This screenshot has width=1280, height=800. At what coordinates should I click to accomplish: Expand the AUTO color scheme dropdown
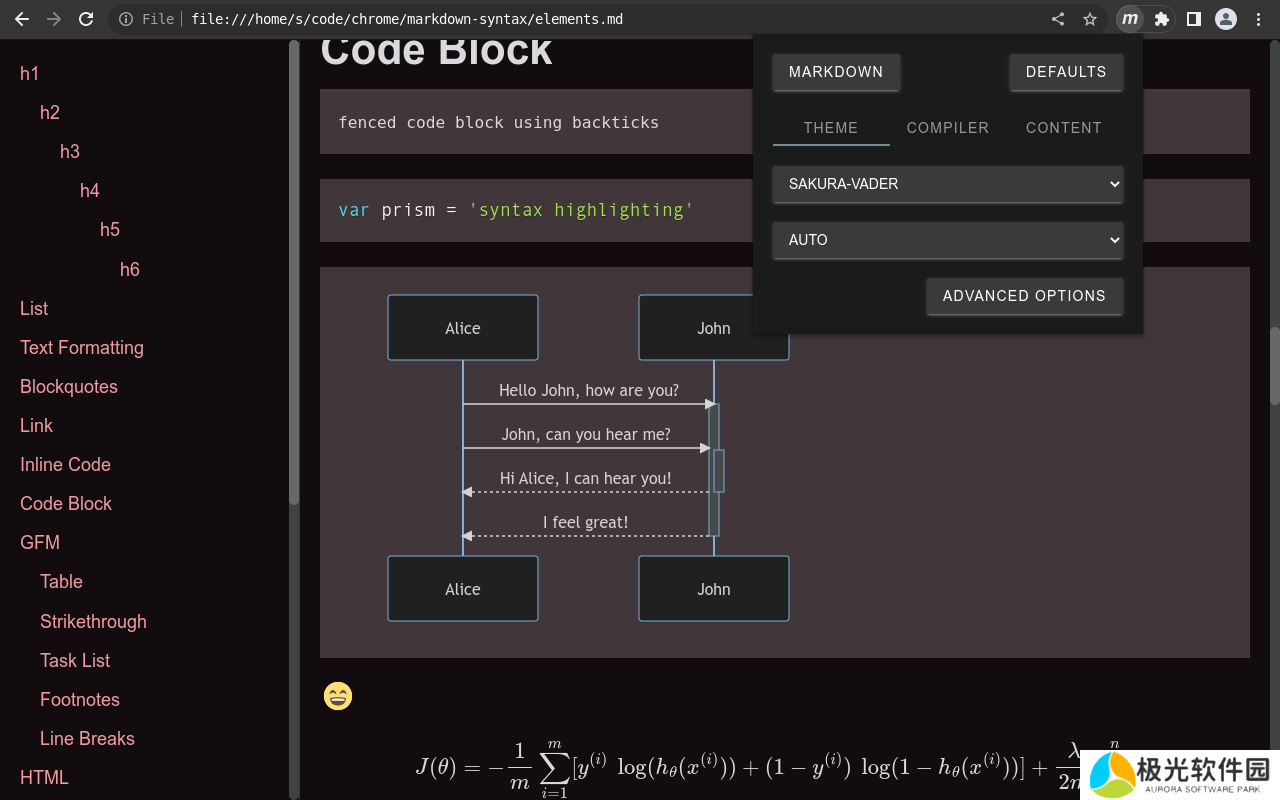pos(947,240)
